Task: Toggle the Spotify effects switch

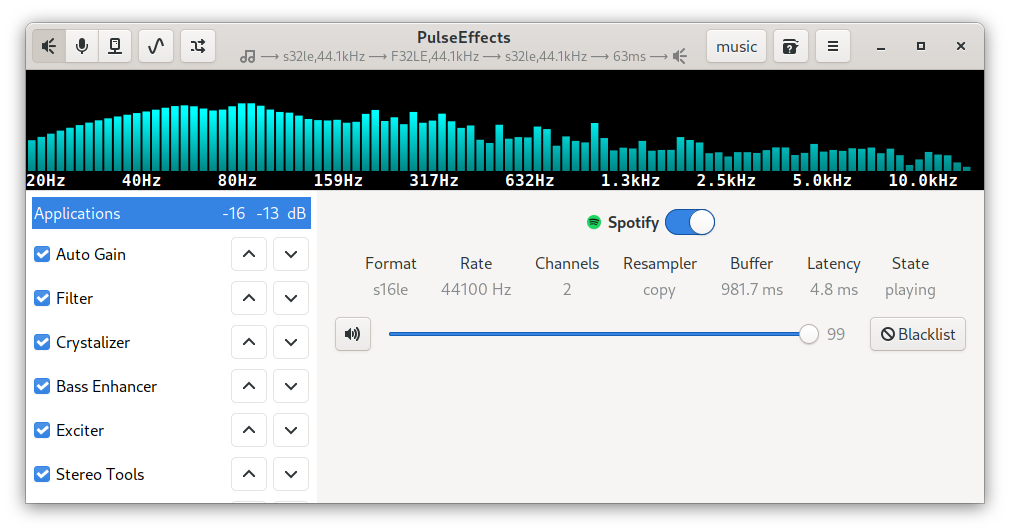Action: point(690,222)
